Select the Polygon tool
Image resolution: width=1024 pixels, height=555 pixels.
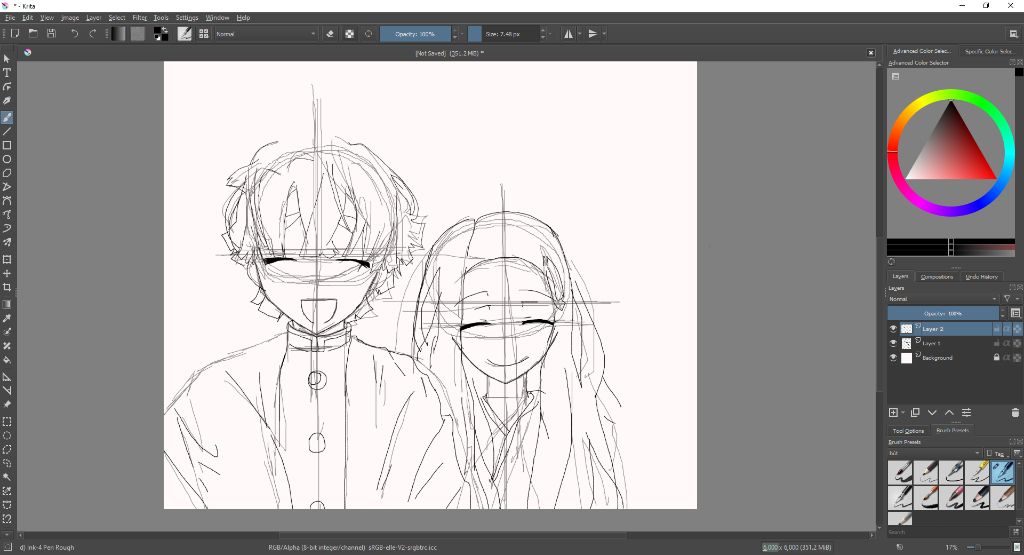pos(7,173)
